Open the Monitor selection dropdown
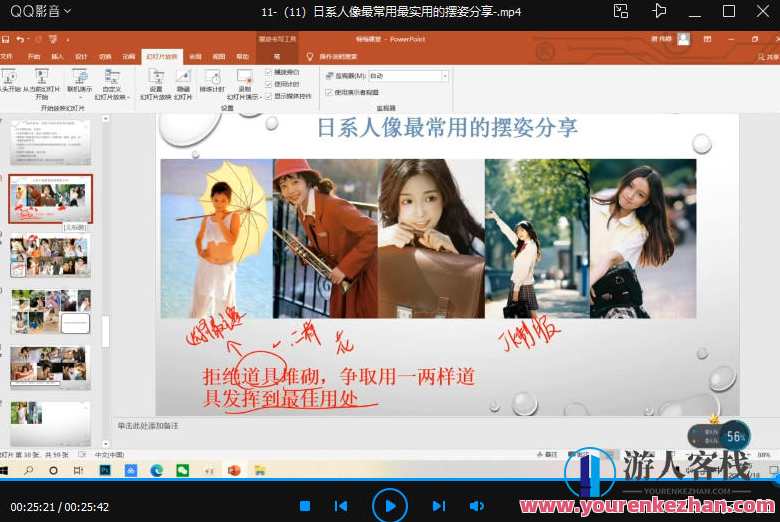The height and width of the screenshot is (522, 780). pyautogui.click(x=444, y=76)
